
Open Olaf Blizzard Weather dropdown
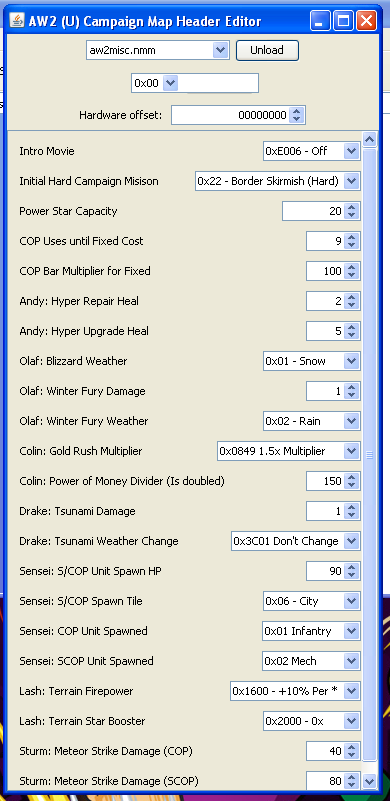351,361
